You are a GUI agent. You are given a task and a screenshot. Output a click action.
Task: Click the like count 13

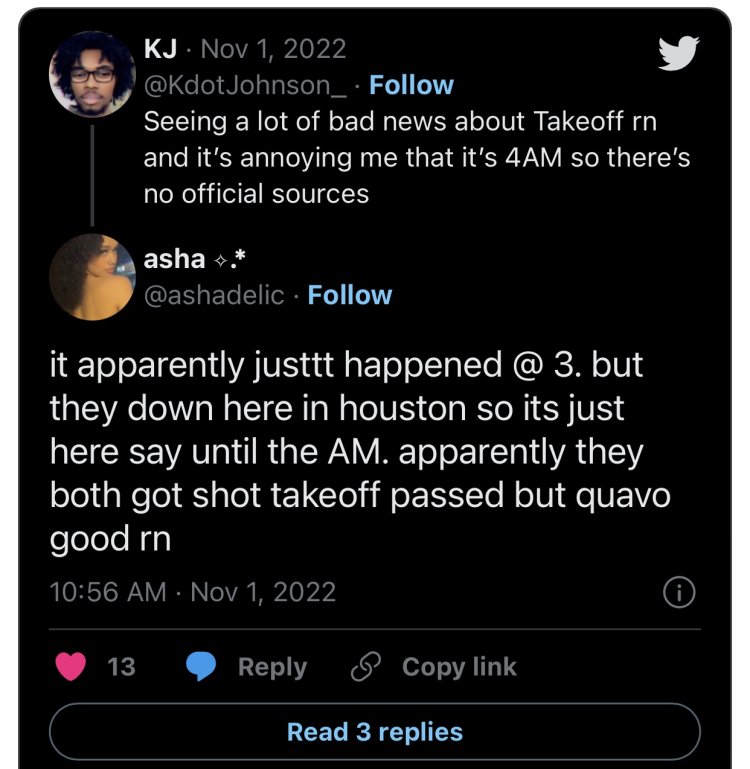(121, 667)
